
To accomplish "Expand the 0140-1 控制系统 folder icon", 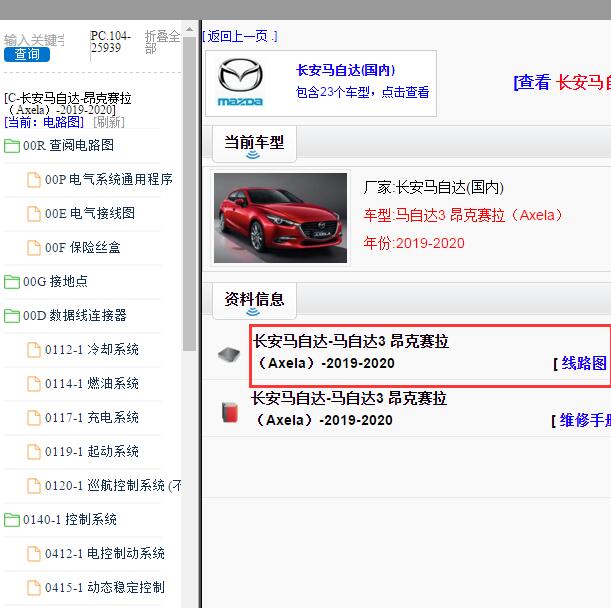I will [12, 520].
